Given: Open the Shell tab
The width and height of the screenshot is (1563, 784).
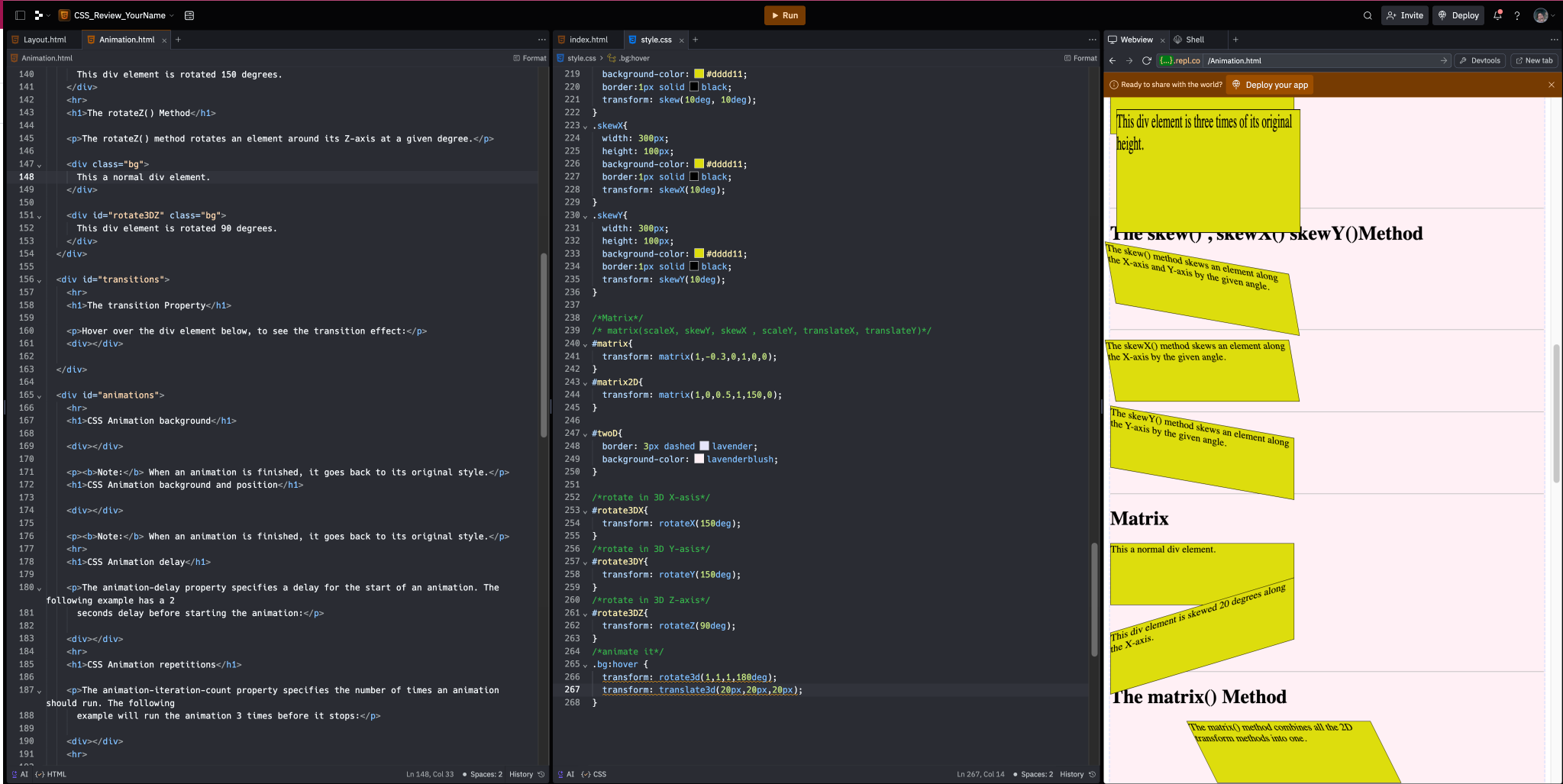Looking at the screenshot, I should [x=1194, y=40].
